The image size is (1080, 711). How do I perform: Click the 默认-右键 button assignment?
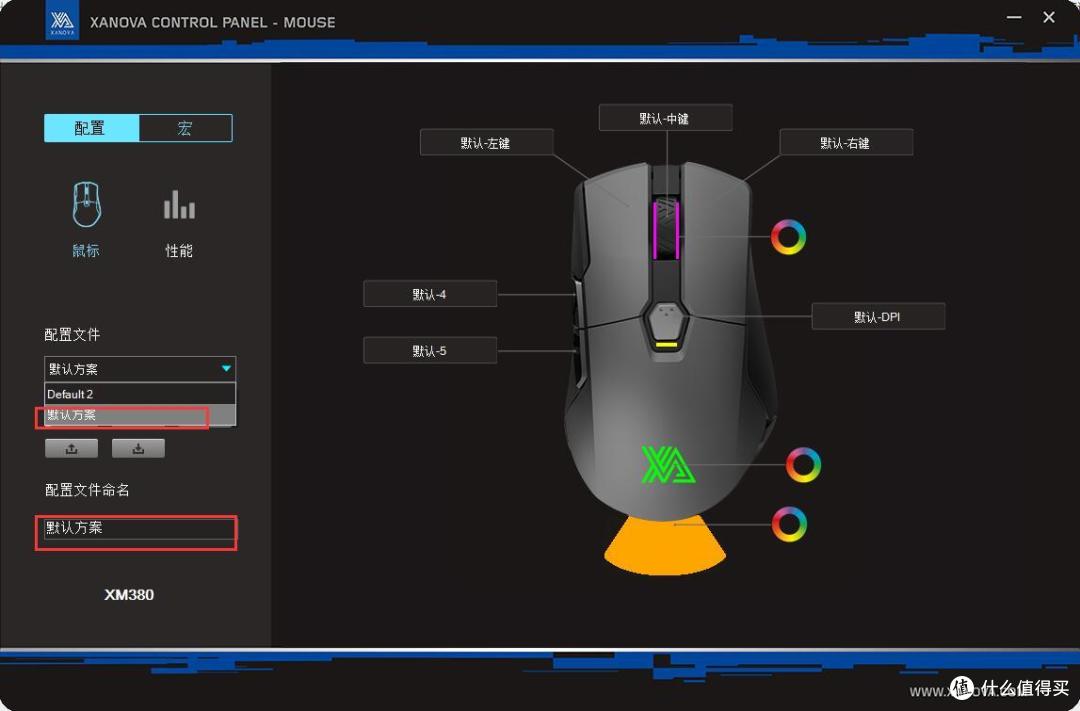[846, 143]
